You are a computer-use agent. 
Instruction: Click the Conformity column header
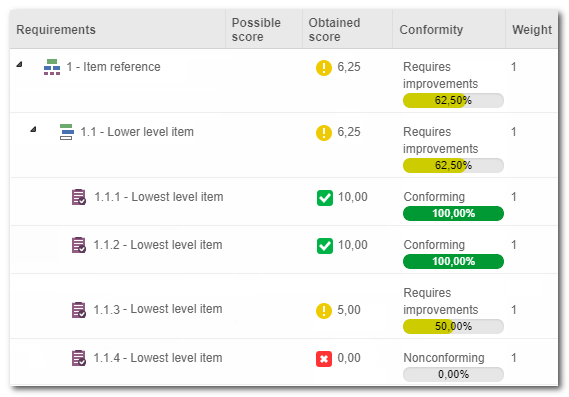(431, 29)
